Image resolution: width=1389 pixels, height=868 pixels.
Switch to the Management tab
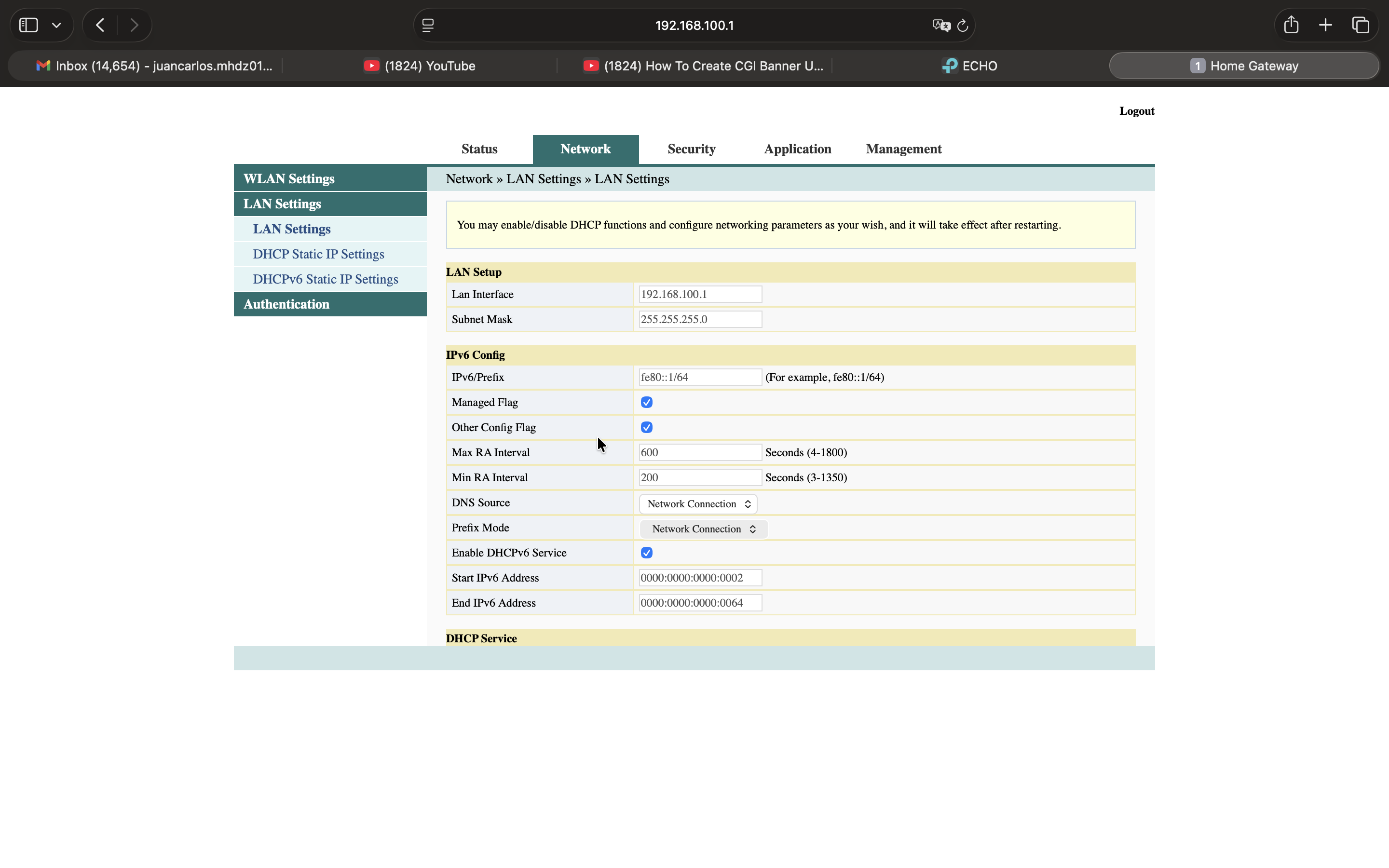(903, 149)
